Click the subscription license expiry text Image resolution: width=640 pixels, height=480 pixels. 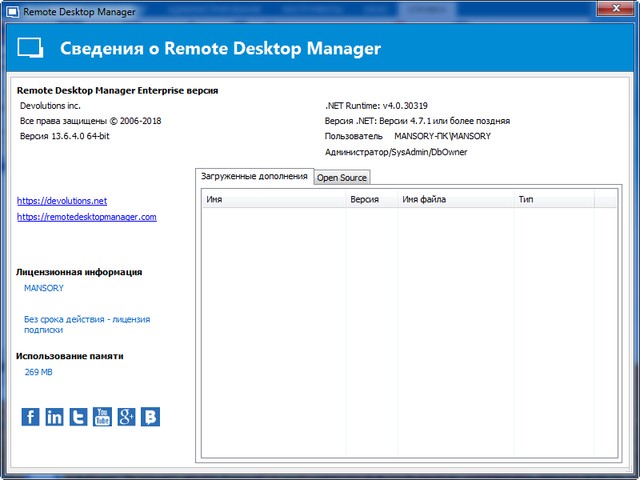(86, 324)
